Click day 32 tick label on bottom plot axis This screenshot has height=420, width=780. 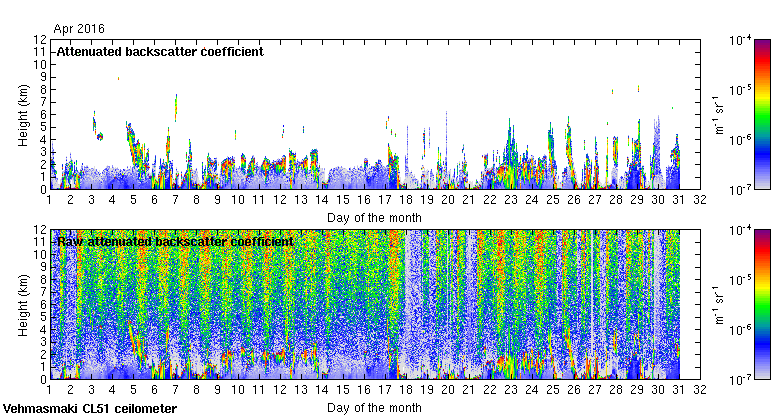pyautogui.click(x=699, y=390)
